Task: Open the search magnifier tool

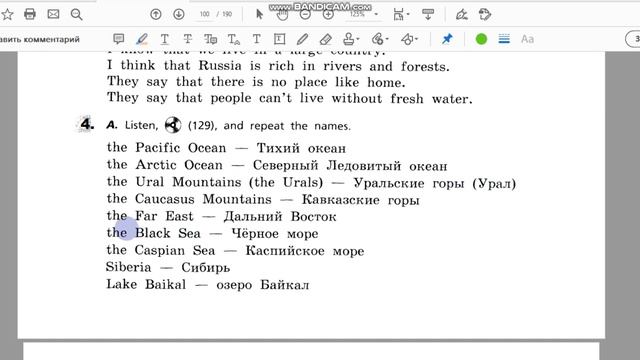Action: pos(76,15)
